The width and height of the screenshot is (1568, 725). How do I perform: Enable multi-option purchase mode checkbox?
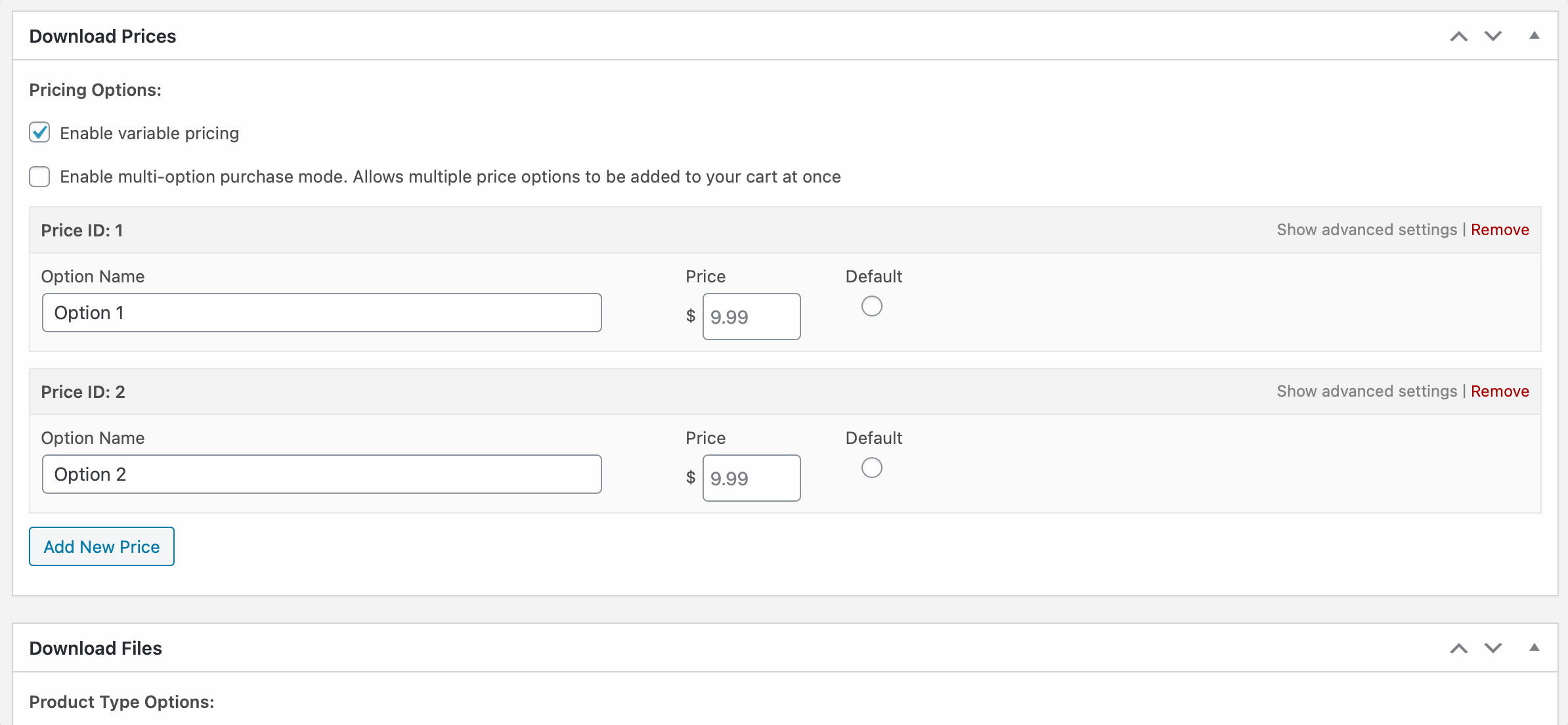tap(39, 177)
